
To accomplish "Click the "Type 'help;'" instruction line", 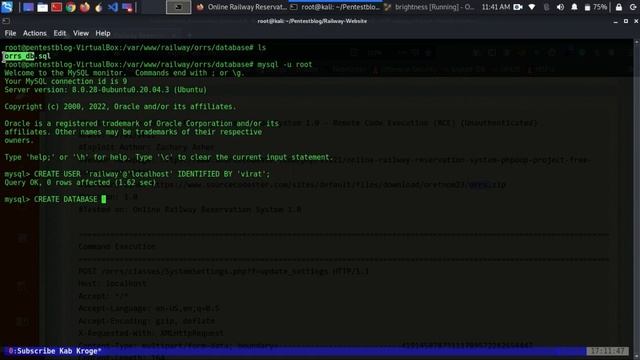I will click(169, 157).
